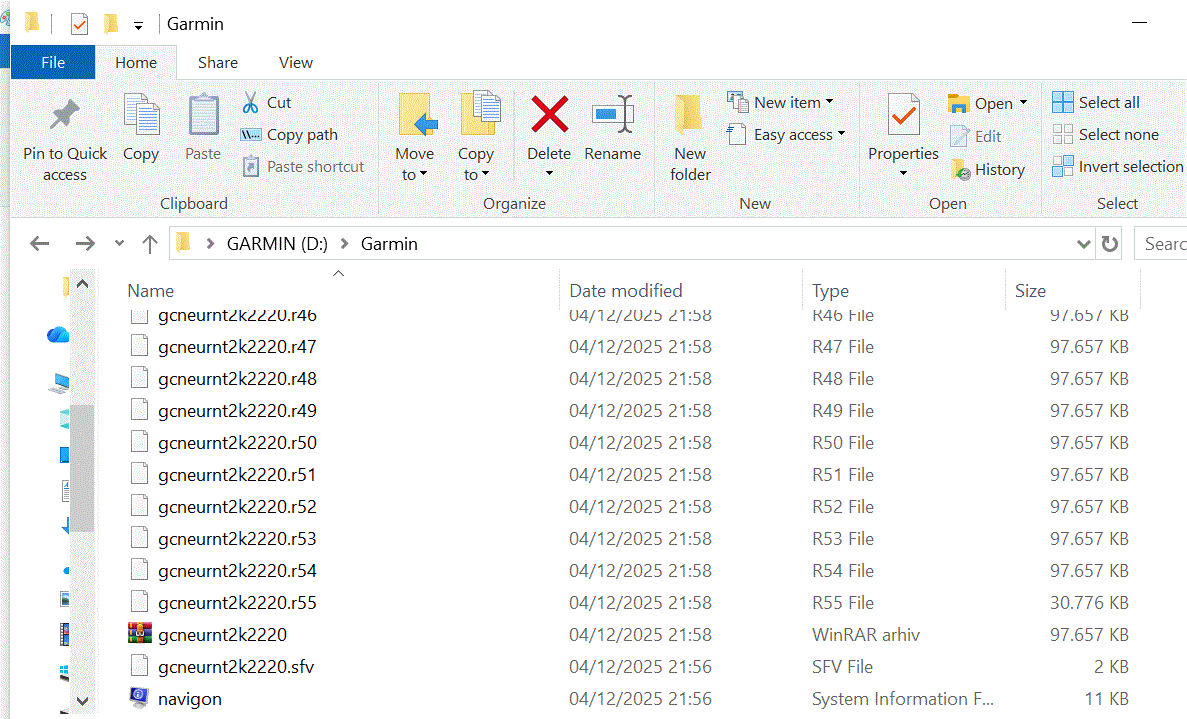Open the Share ribbon tab
Viewport: 1187px width, 719px height.
pyautogui.click(x=217, y=62)
